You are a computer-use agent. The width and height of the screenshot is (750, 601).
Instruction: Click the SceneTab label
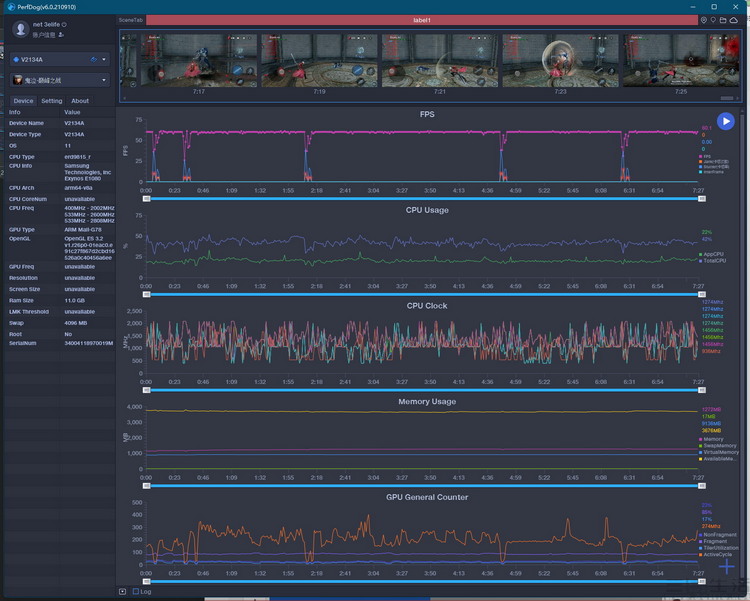(131, 20)
